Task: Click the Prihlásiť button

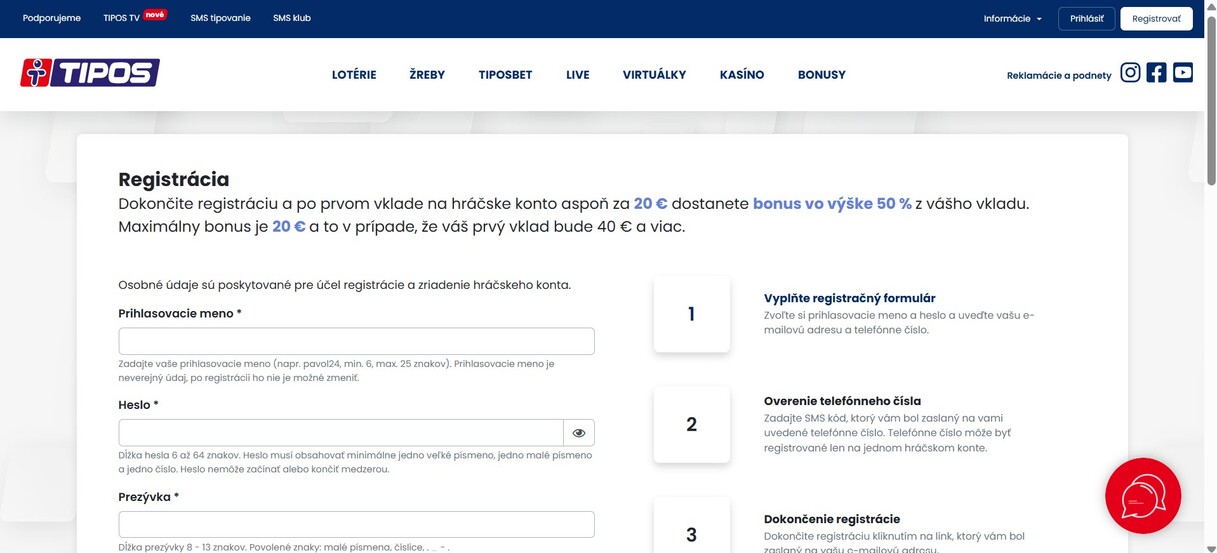Action: [x=1086, y=18]
